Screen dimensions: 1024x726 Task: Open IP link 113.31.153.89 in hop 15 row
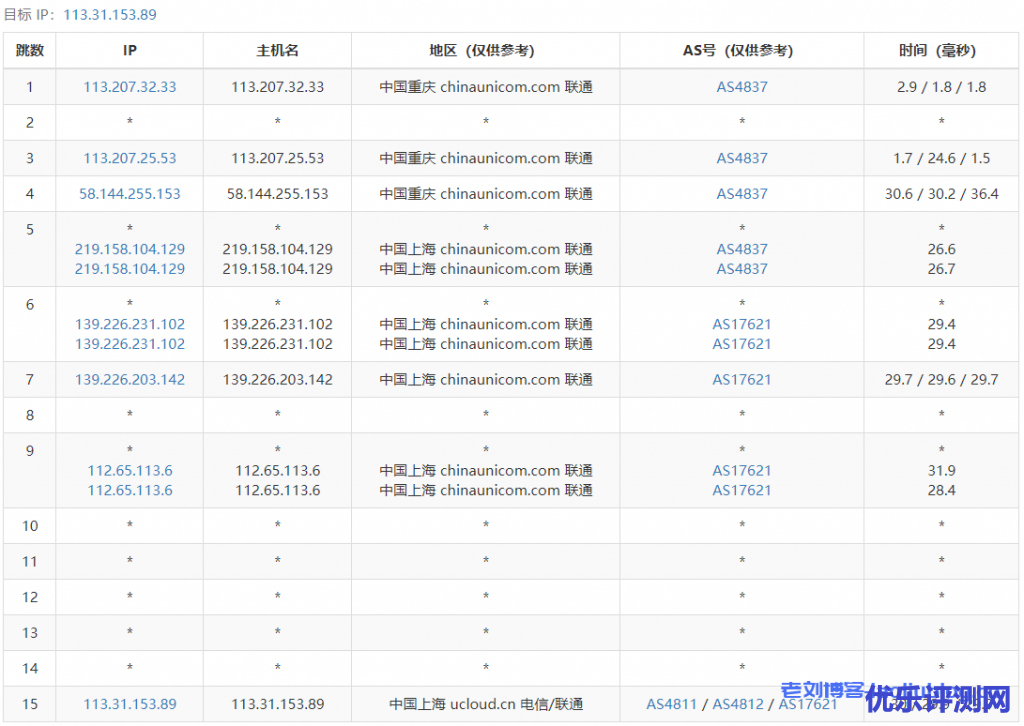pos(130,704)
